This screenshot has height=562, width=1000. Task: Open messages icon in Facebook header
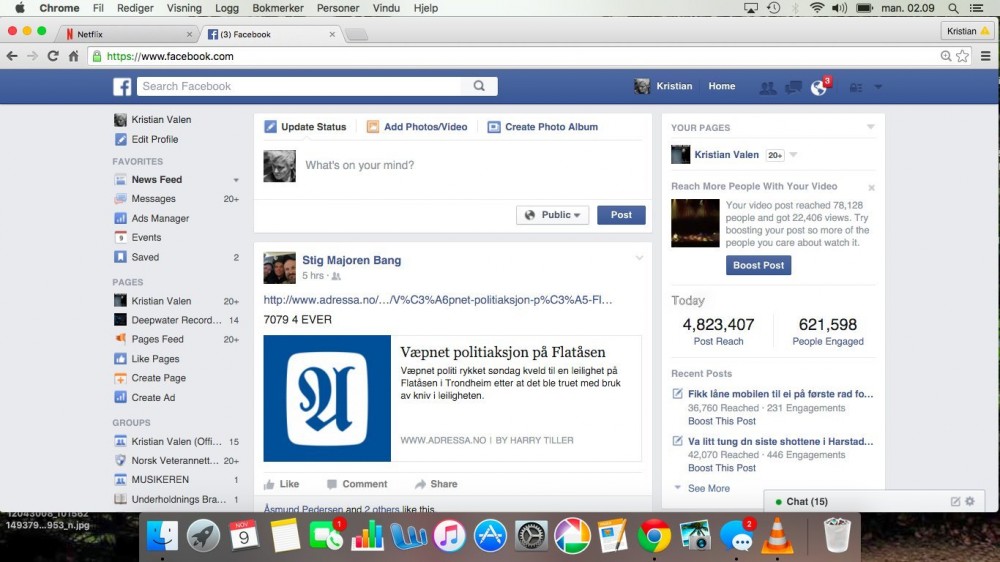[x=793, y=87]
